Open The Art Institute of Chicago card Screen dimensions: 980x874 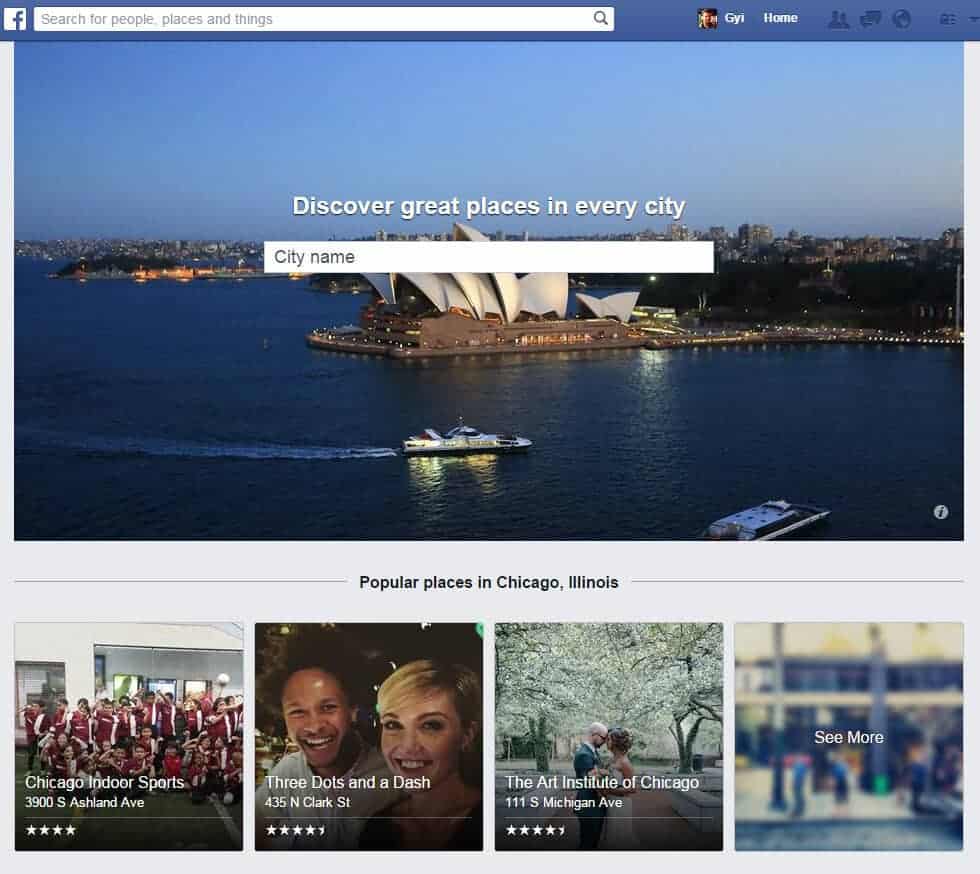point(609,736)
